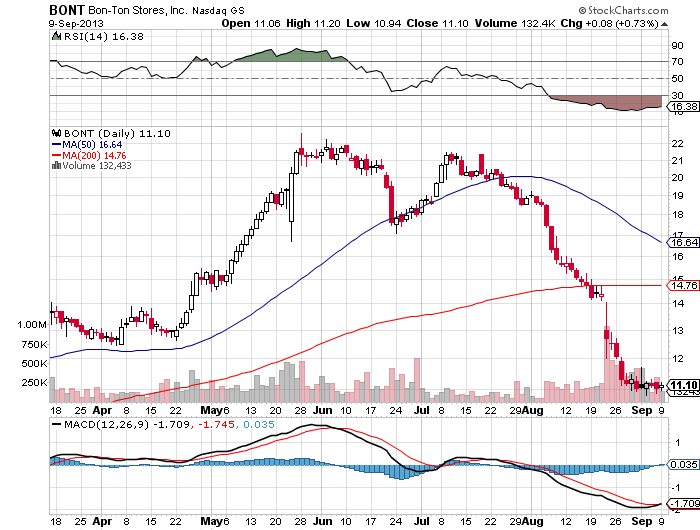The image size is (700, 530).
Task: Click the Jun label on price chart date axis
Action: [322, 410]
